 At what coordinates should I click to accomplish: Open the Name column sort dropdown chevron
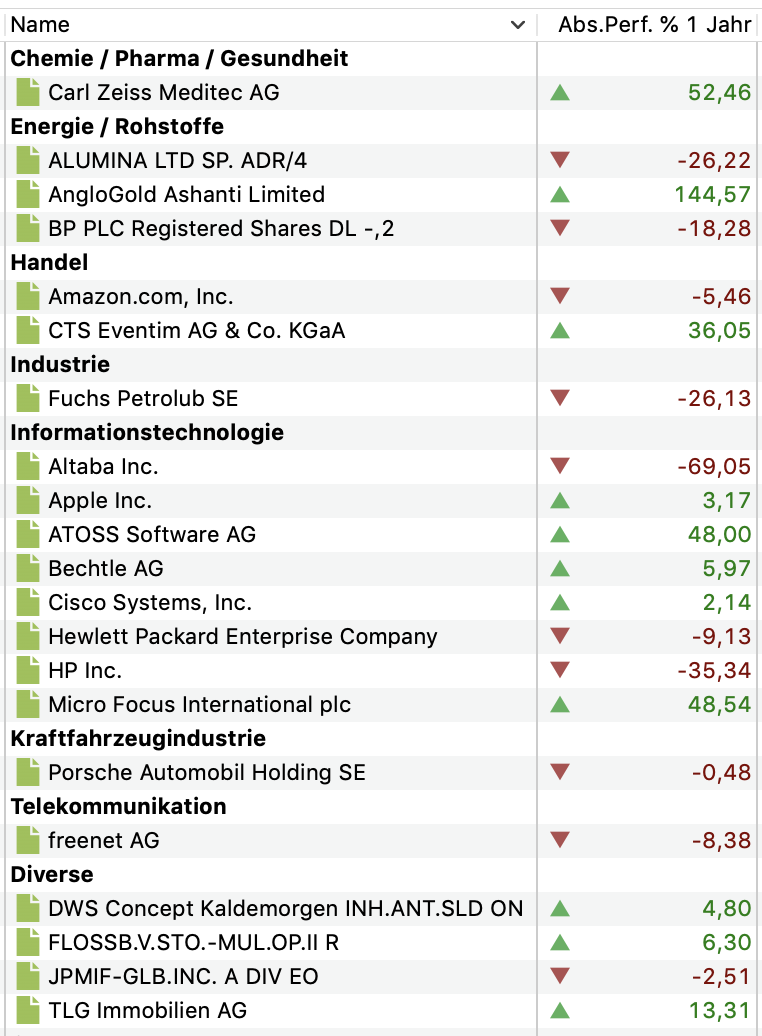coord(517,25)
